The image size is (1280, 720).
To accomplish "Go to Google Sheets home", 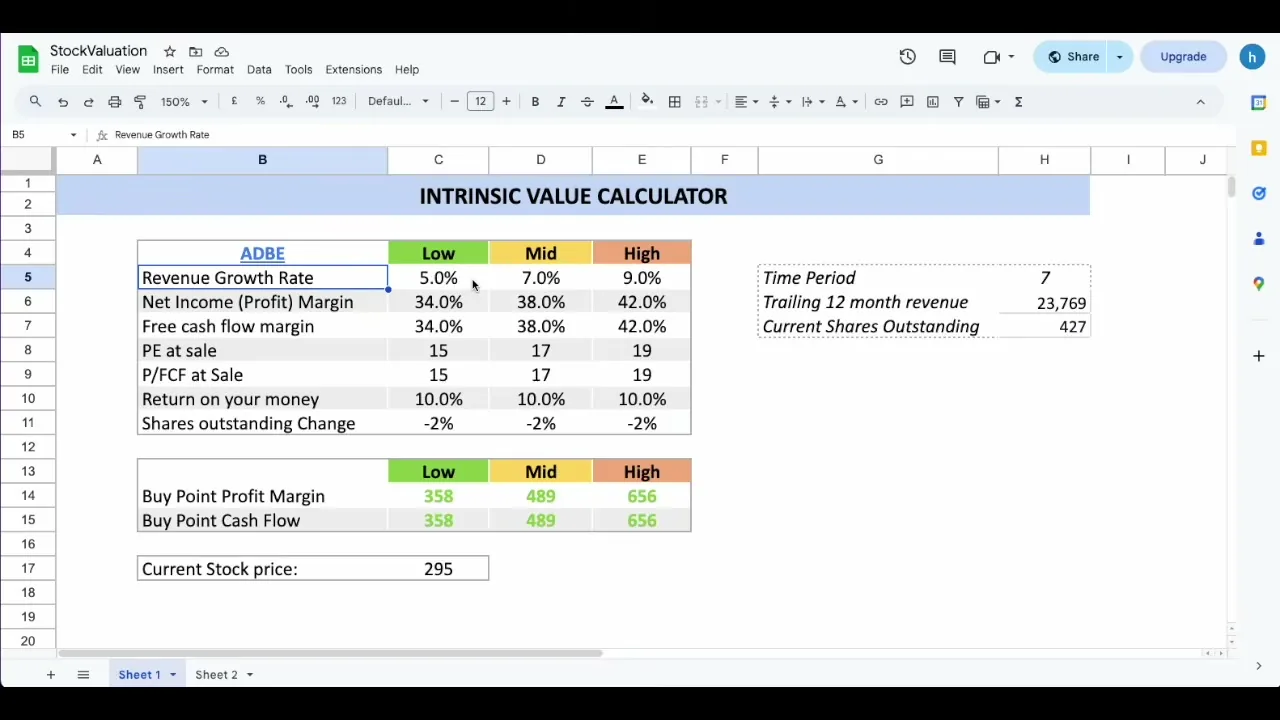I will 28,59.
